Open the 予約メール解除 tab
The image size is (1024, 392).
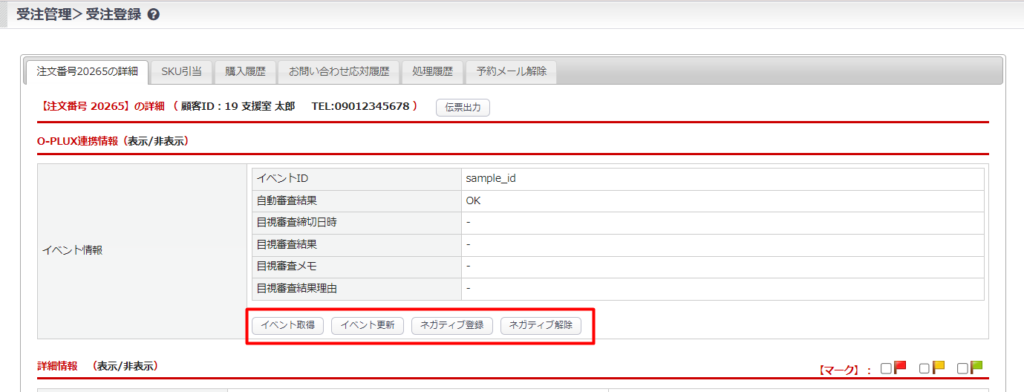pos(511,73)
